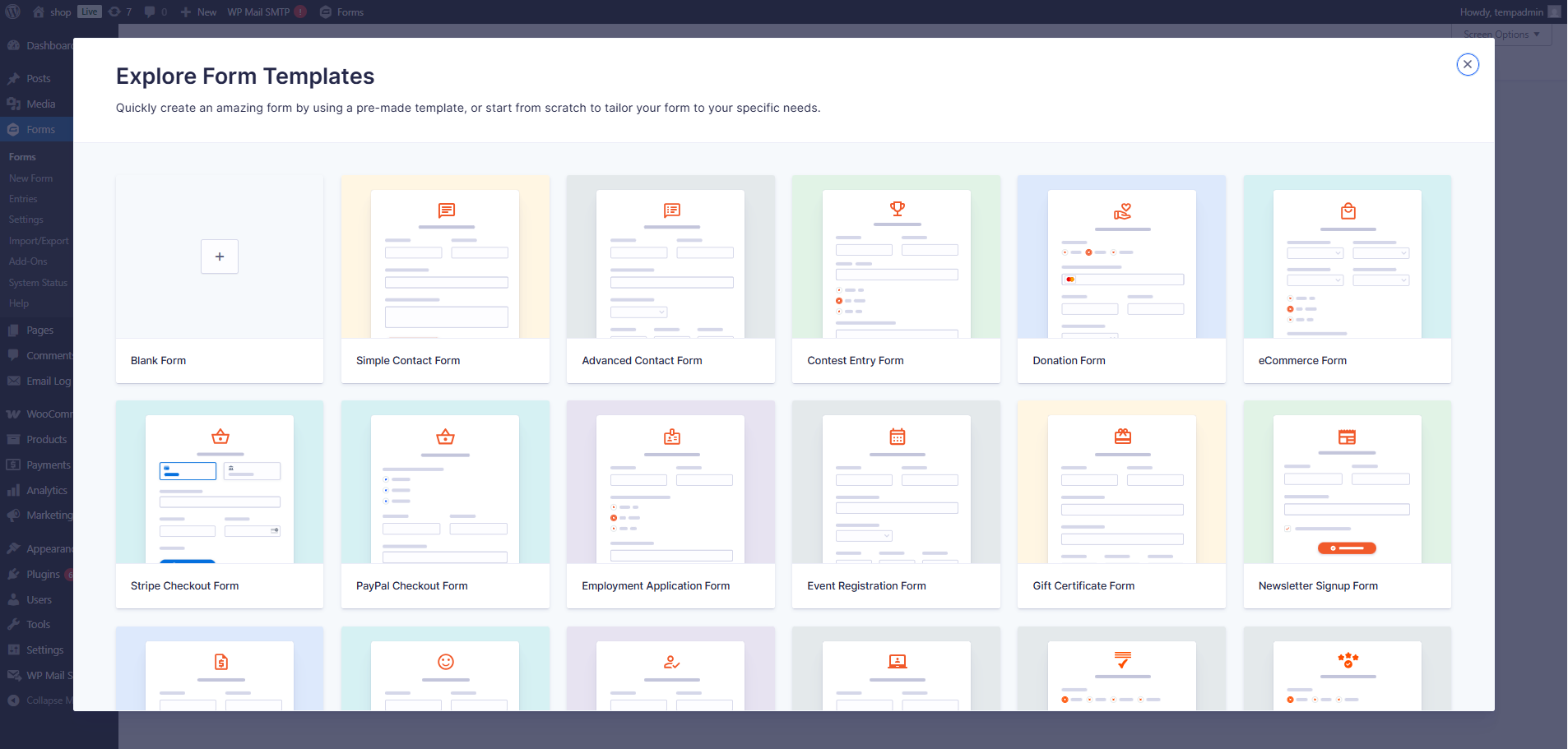The image size is (1568, 749).
Task: Open WP Mail SMTP admin bar item
Action: [267, 12]
